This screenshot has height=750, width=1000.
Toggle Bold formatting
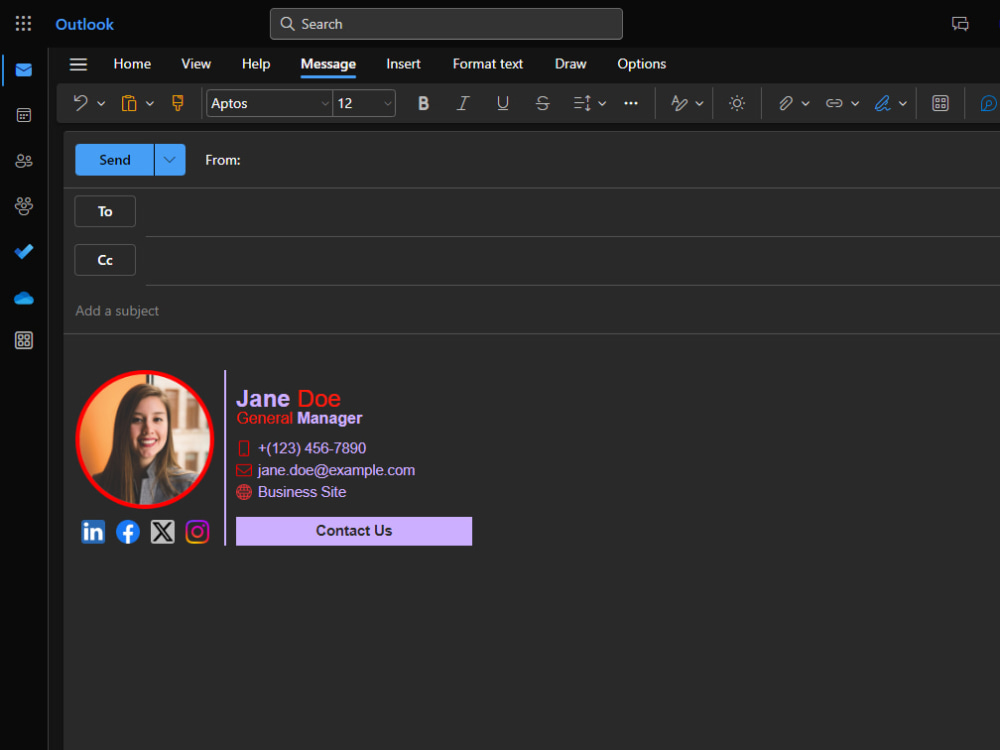point(423,103)
